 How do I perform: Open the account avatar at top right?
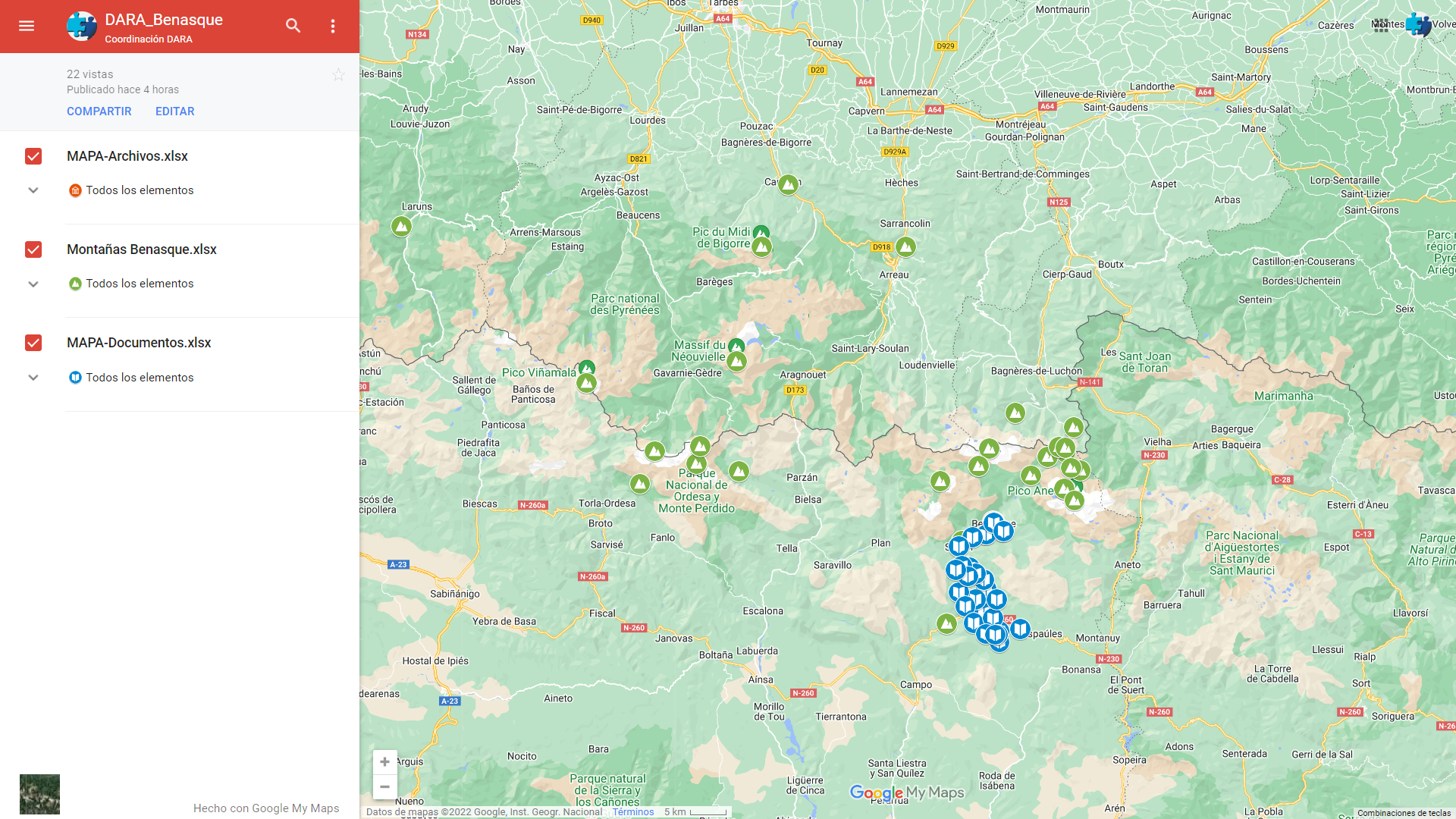[1420, 25]
